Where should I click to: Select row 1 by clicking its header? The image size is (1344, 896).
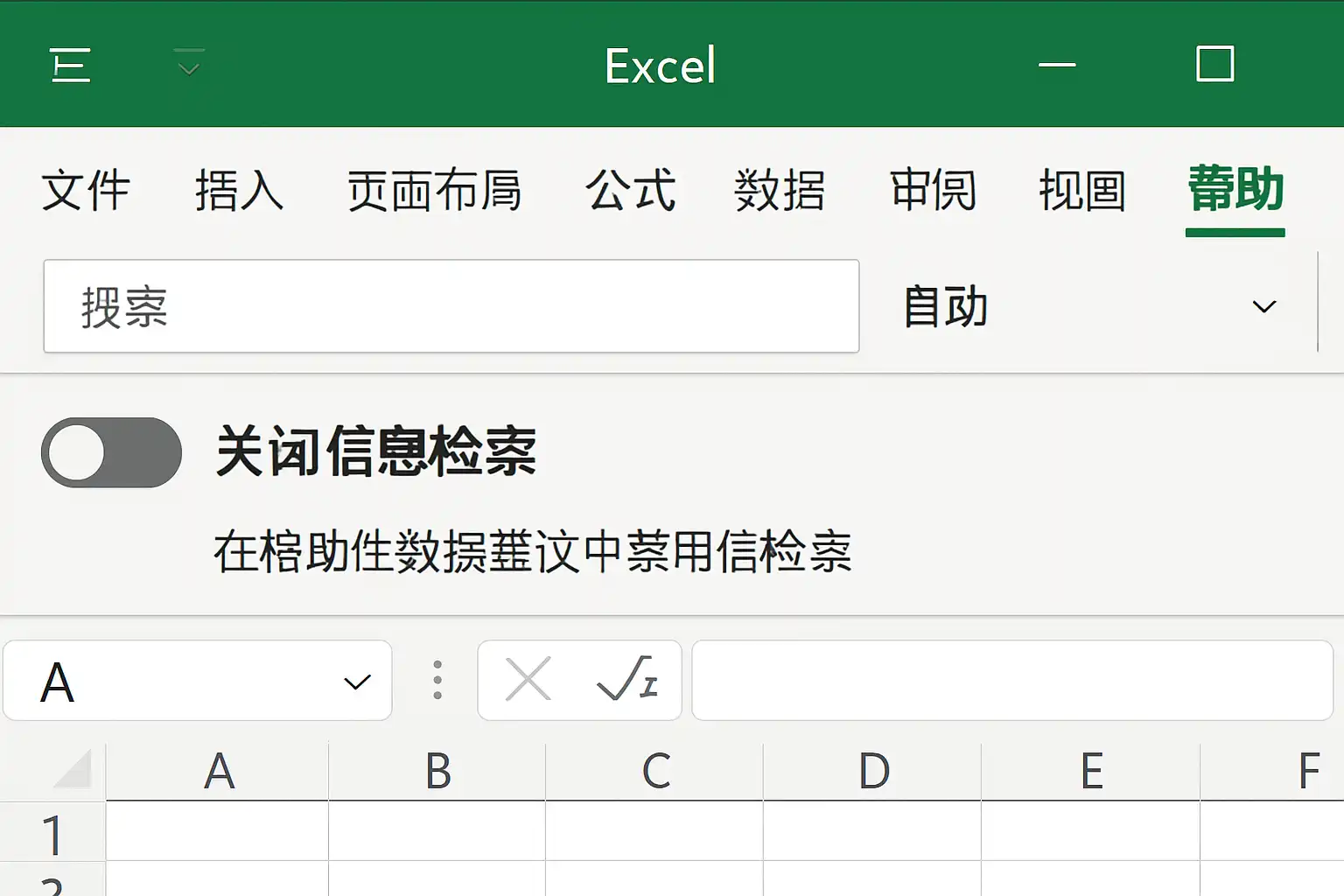52,836
